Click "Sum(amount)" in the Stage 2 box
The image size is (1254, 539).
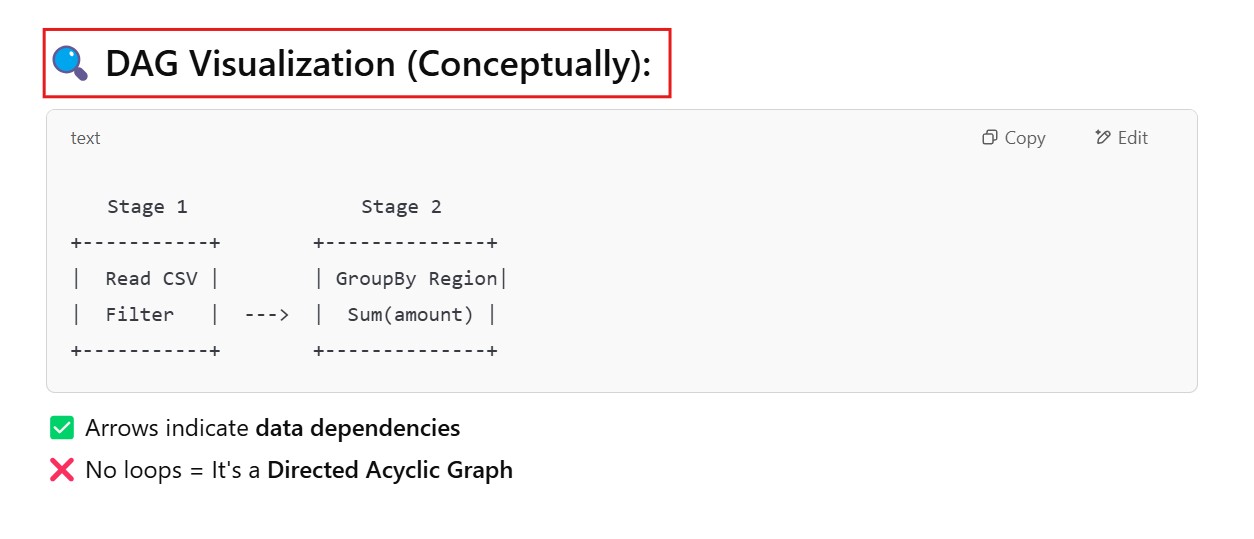(x=410, y=315)
